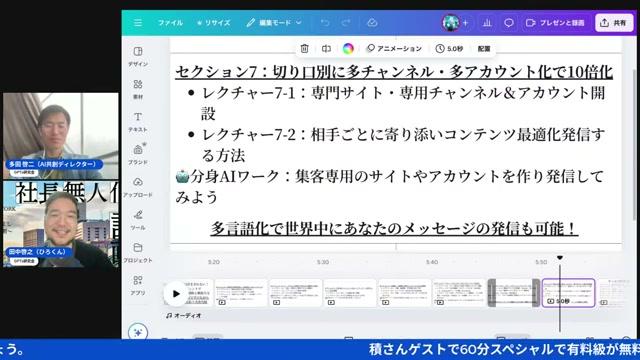640x360 pixels.
Task: Select the 多言語化で世界中に underlined text
Action: click(x=394, y=229)
